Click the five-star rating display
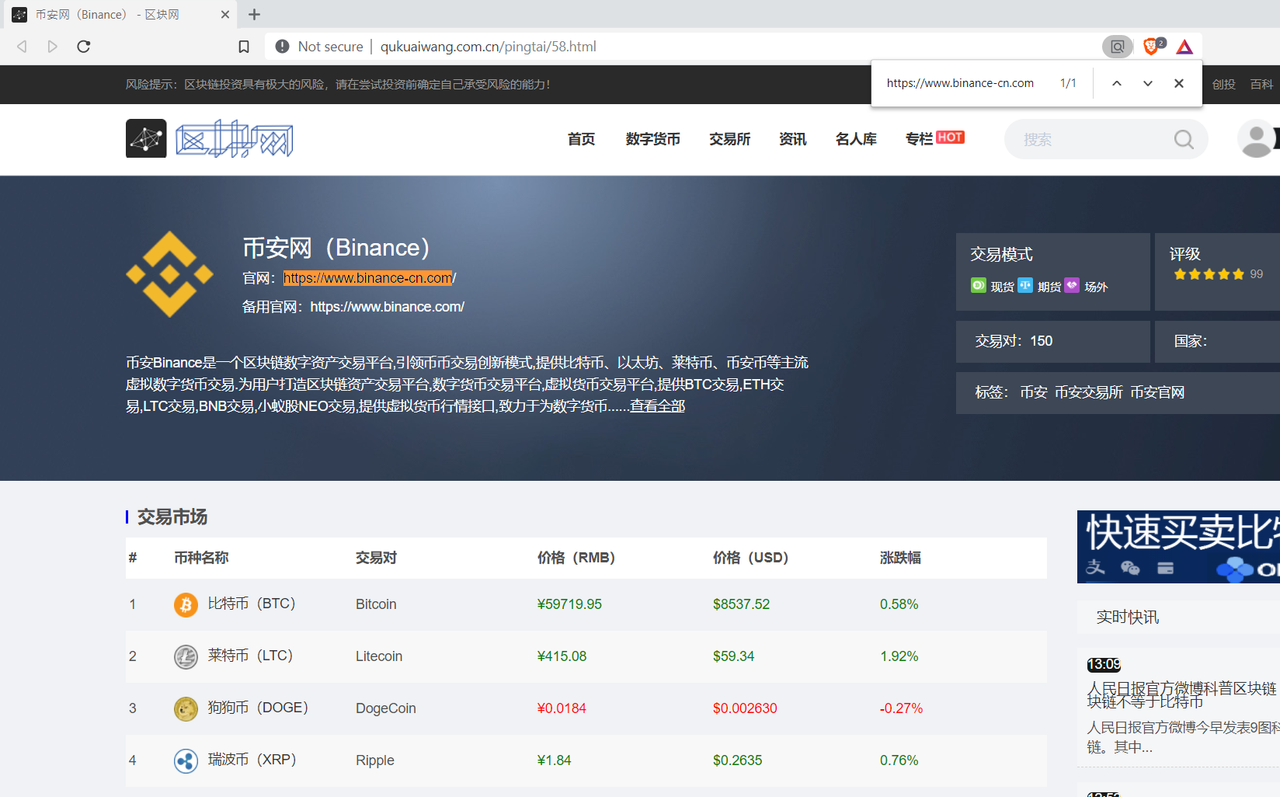1280x797 pixels. click(x=1209, y=274)
